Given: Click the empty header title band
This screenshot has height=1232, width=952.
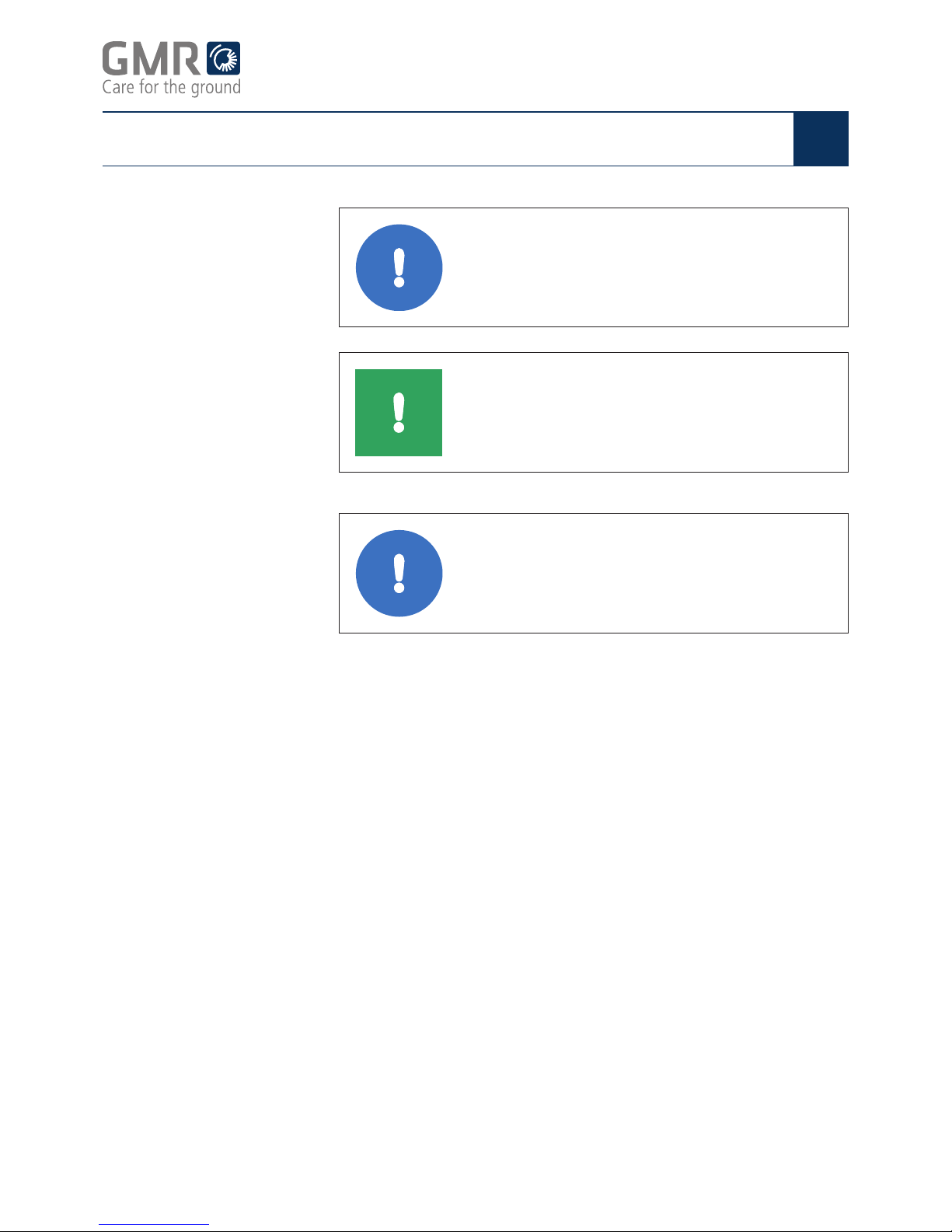Looking at the screenshot, I should [x=448, y=139].
